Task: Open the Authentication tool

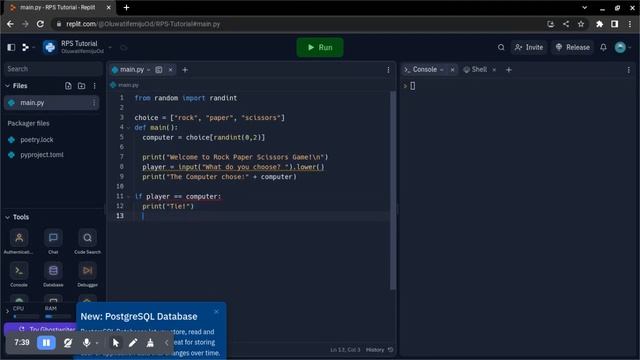Action: point(19,242)
